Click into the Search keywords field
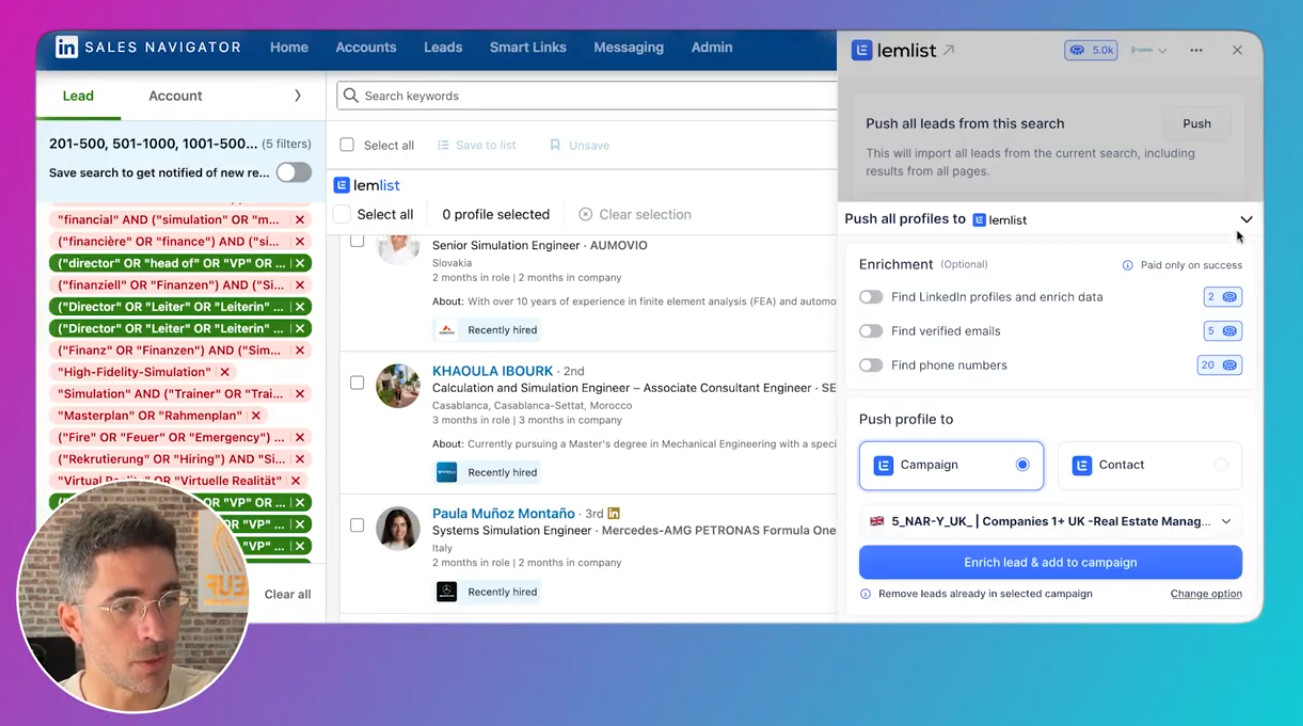Image resolution: width=1303 pixels, height=726 pixels. click(587, 96)
